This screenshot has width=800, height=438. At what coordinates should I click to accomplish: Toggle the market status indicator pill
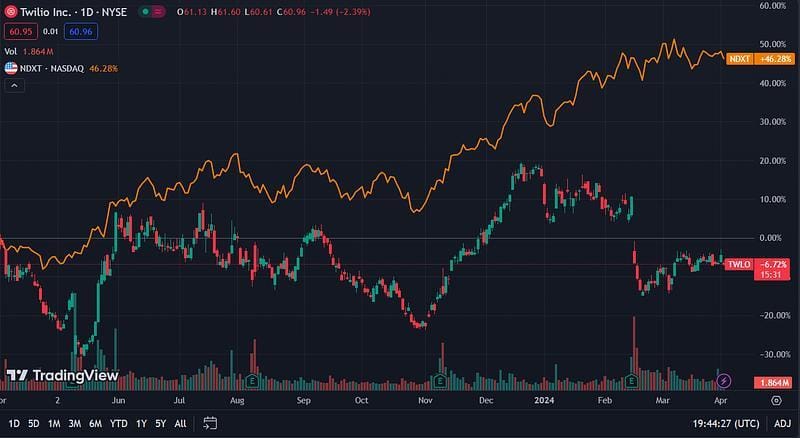[150, 12]
